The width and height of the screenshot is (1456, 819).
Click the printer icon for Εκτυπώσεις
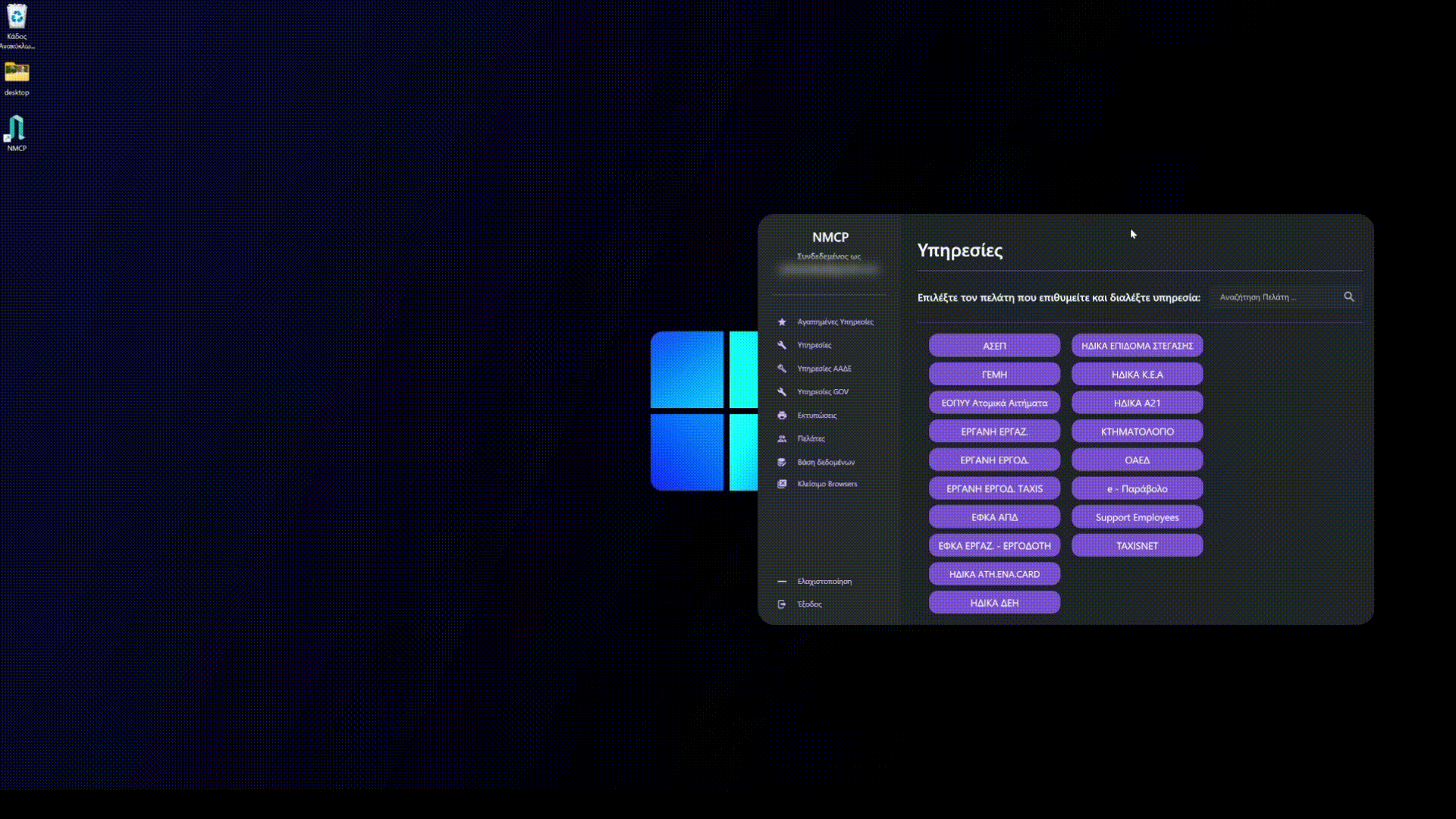[x=782, y=416]
